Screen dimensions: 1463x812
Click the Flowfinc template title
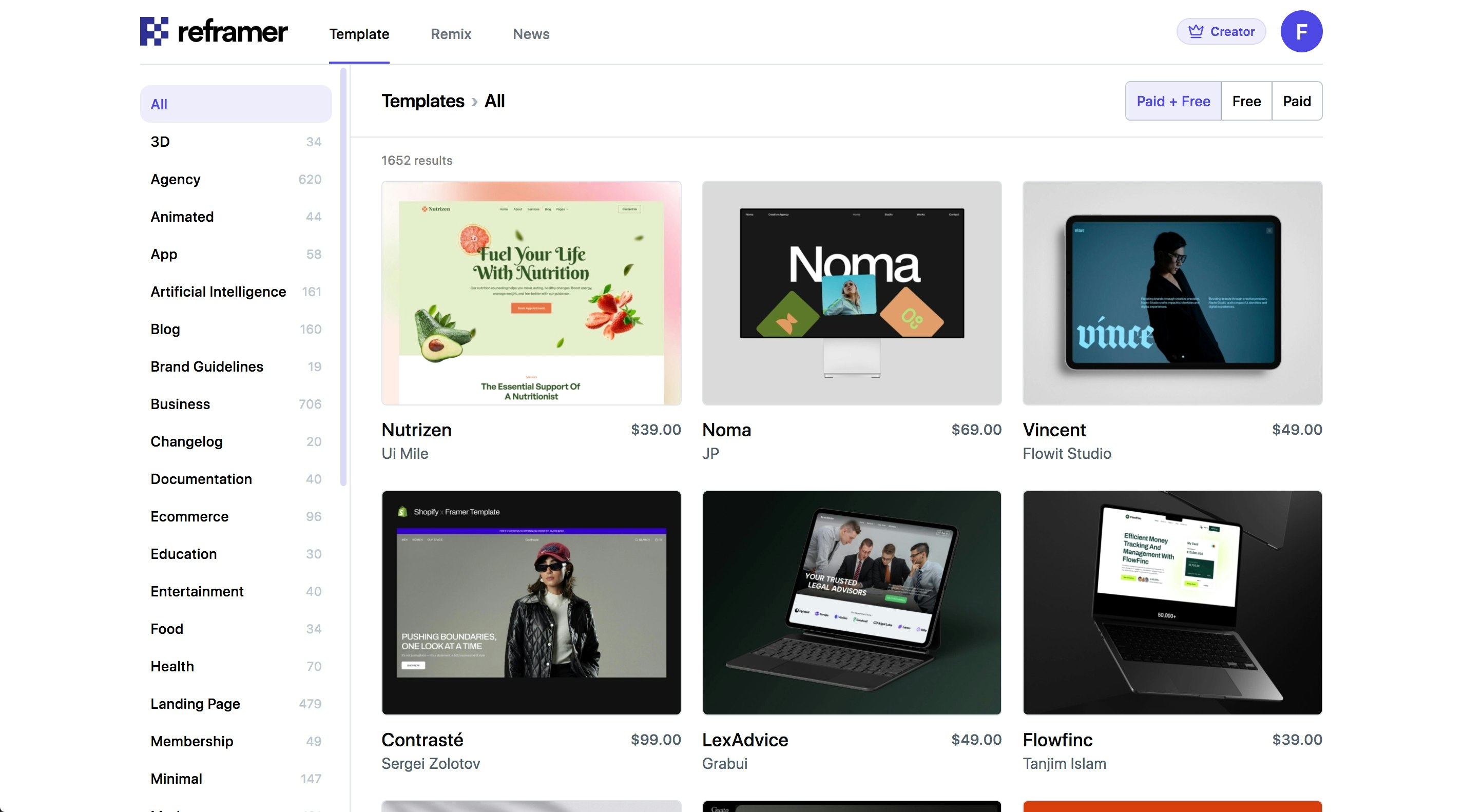pyautogui.click(x=1057, y=740)
